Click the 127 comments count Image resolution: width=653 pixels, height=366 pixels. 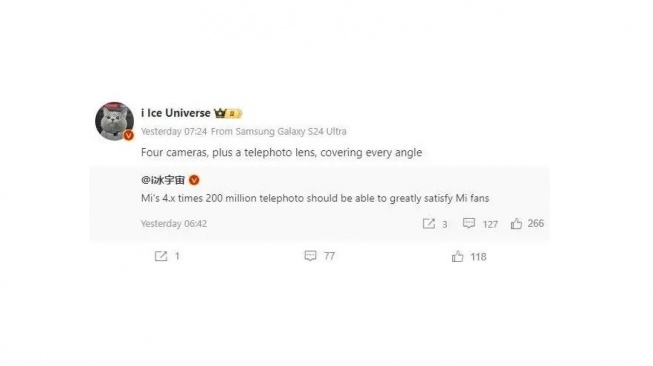(490, 224)
